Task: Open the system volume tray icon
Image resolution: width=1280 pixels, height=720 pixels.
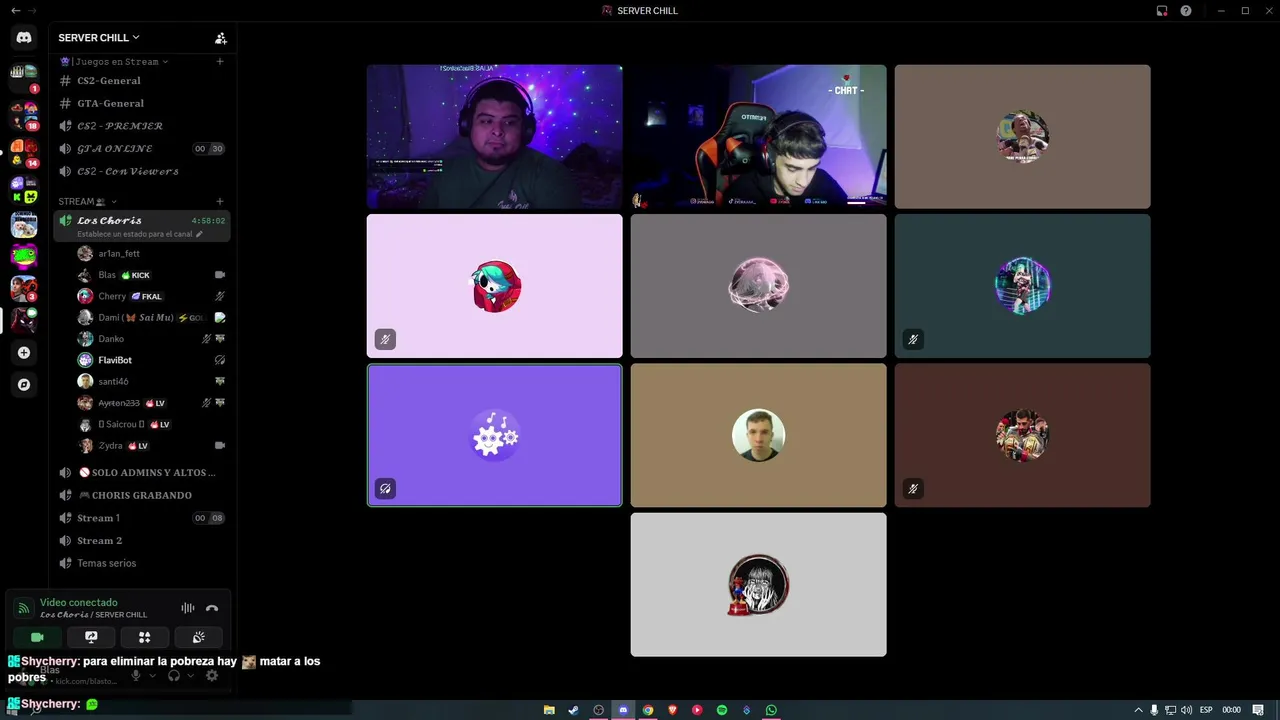Action: (1186, 710)
